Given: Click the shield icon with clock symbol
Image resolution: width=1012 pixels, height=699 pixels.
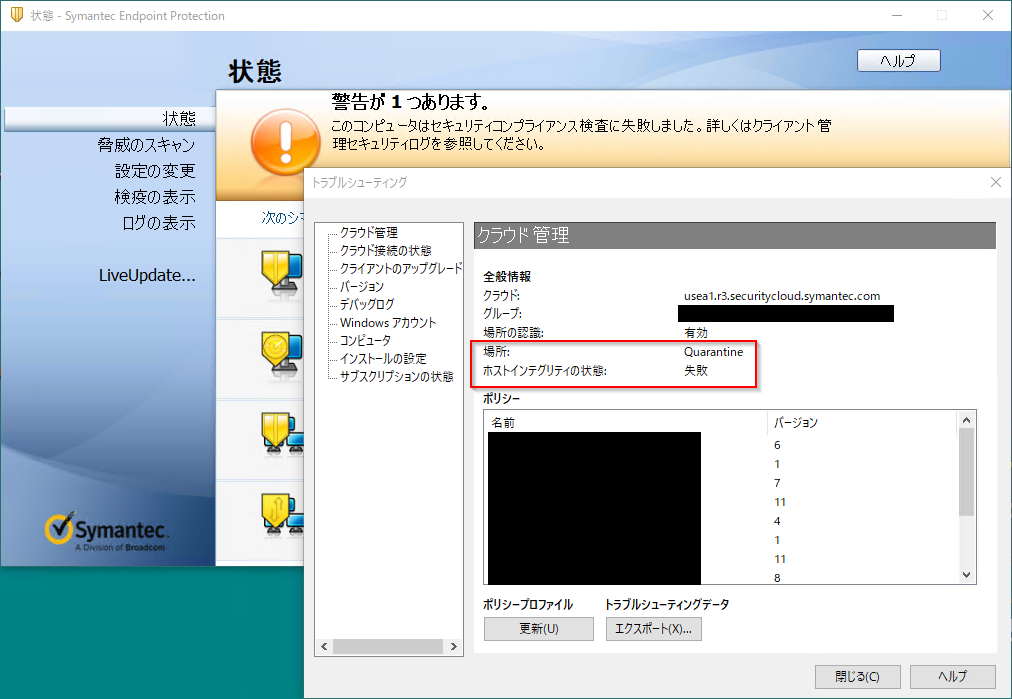Looking at the screenshot, I should [x=282, y=355].
